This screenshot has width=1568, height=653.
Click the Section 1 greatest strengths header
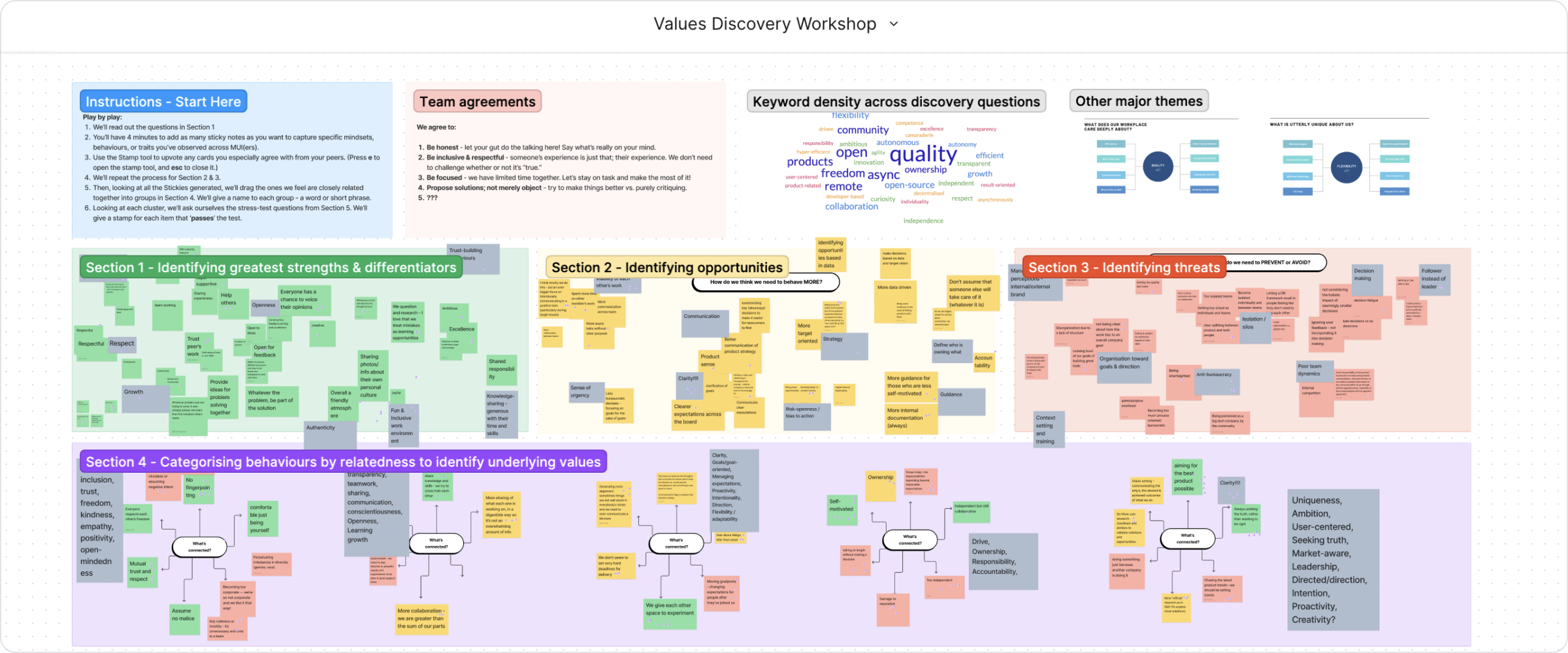coord(270,267)
